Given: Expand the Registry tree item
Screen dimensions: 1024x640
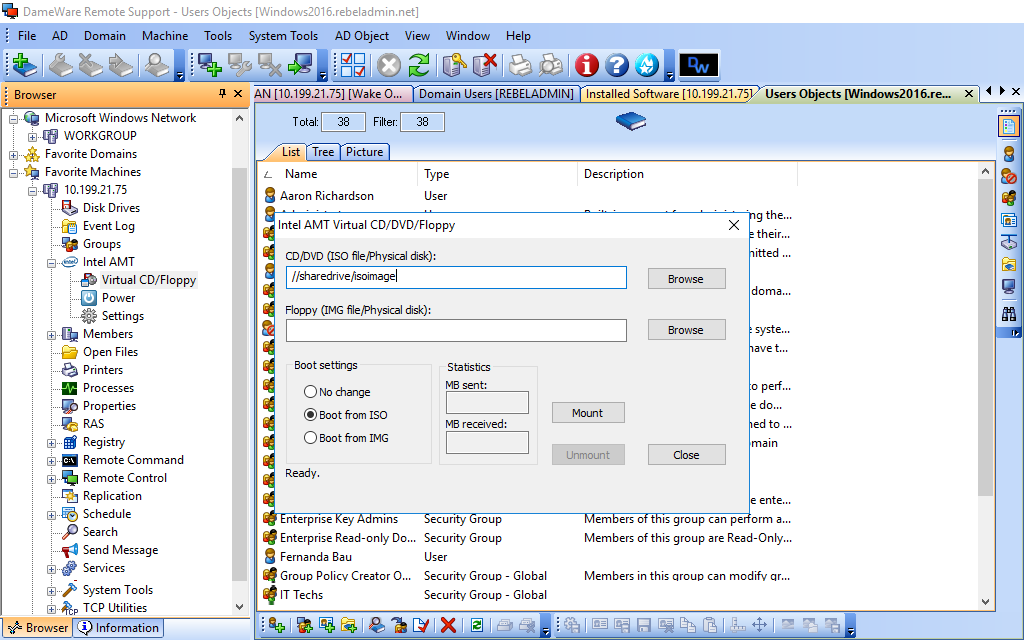Looking at the screenshot, I should coord(49,441).
